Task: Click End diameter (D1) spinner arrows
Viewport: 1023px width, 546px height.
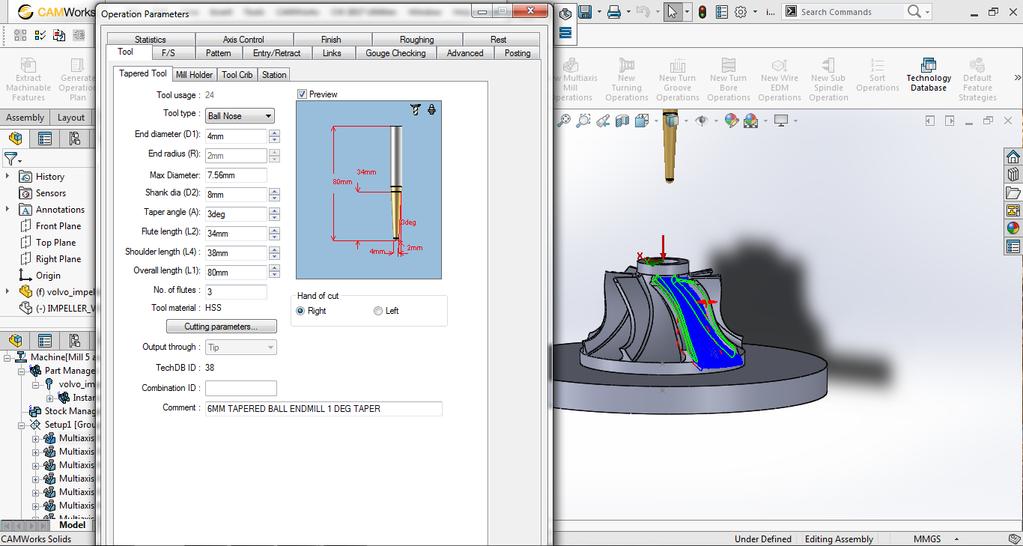Action: (274, 136)
